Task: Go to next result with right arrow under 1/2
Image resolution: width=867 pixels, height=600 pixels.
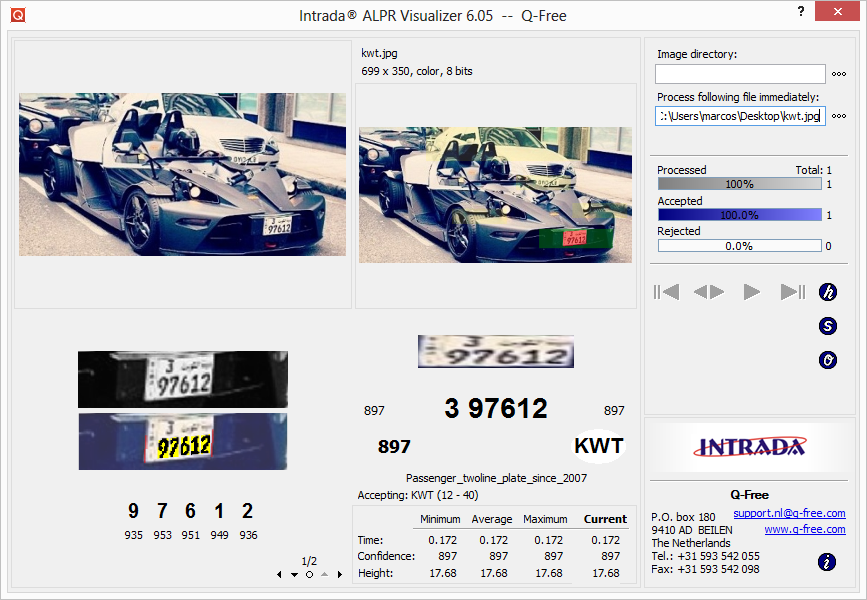Action: point(340,575)
